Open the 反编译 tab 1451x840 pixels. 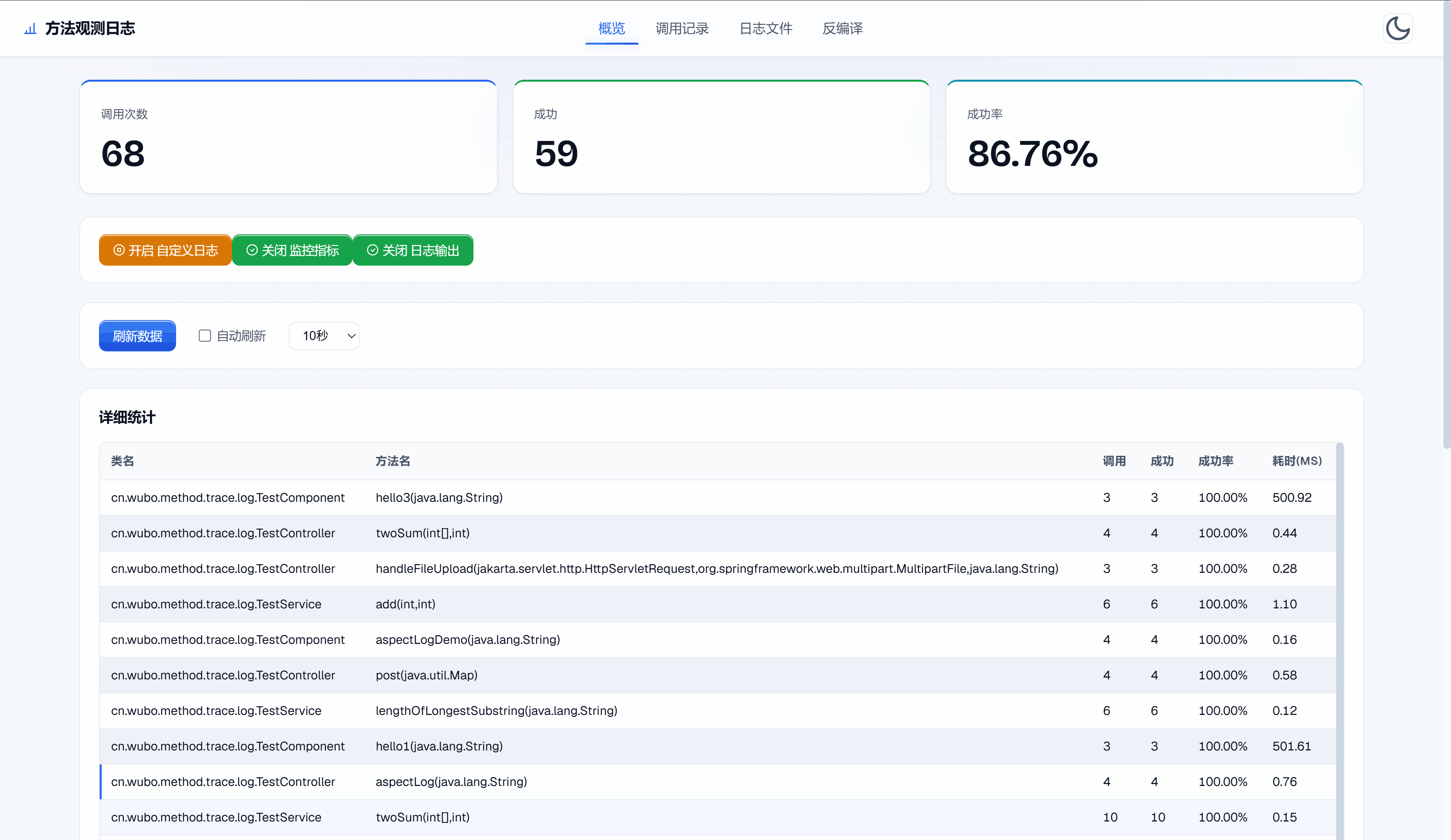[x=842, y=28]
